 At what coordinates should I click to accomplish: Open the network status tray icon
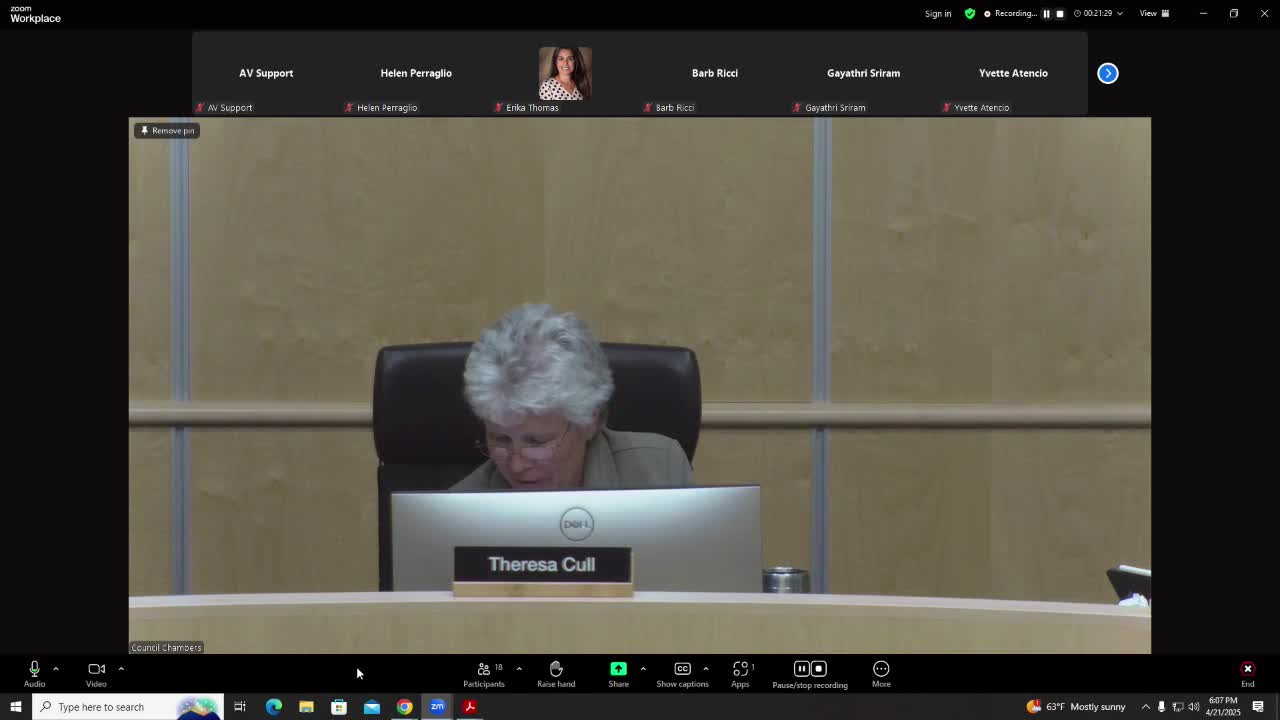pos(1177,707)
